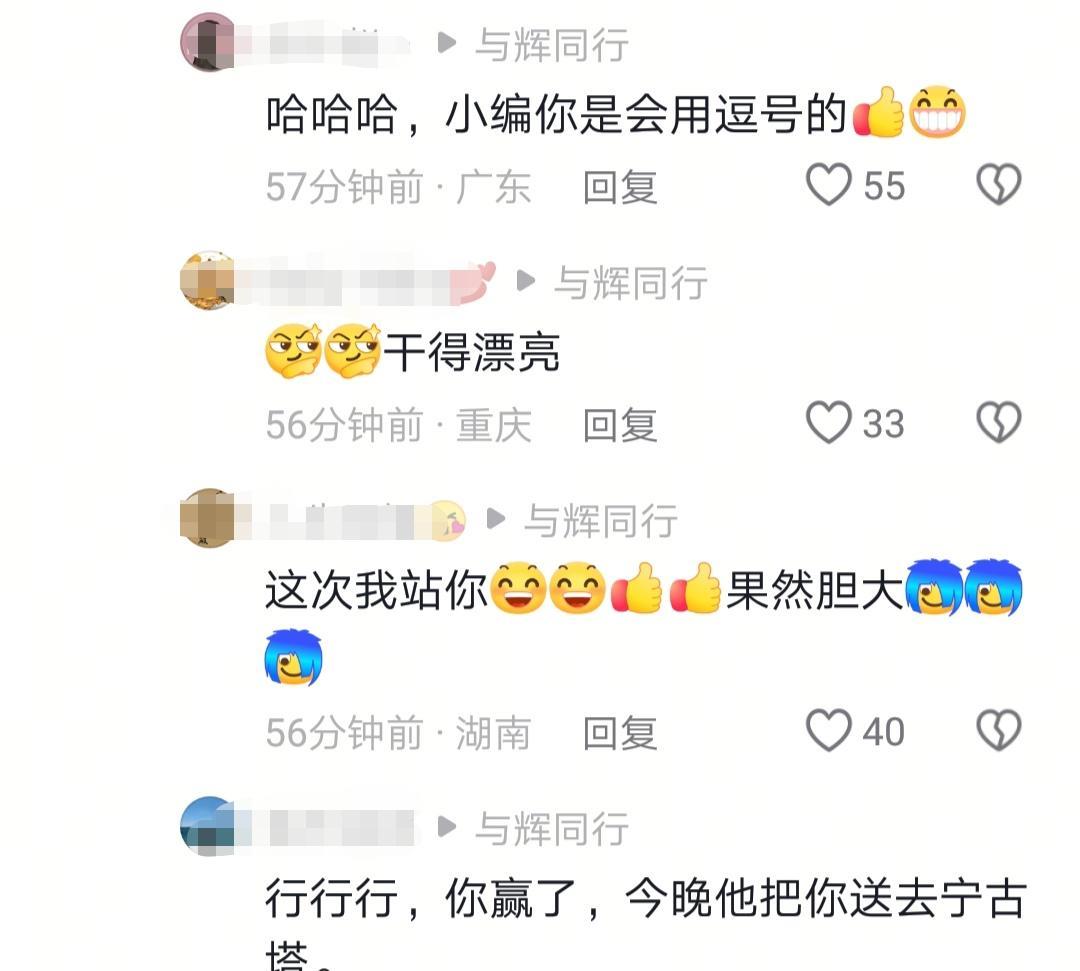Open avatar of 干得漂亮 commenter
This screenshot has width=1080, height=971.
tap(207, 280)
